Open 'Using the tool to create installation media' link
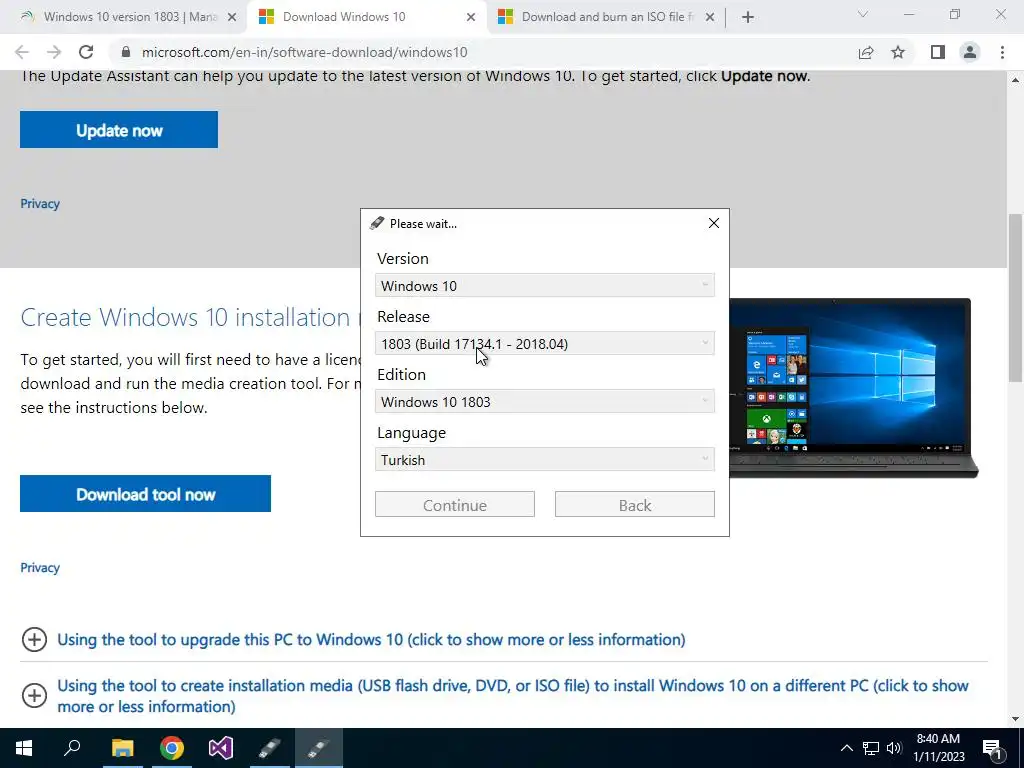This screenshot has height=768, width=1024. pos(513,696)
